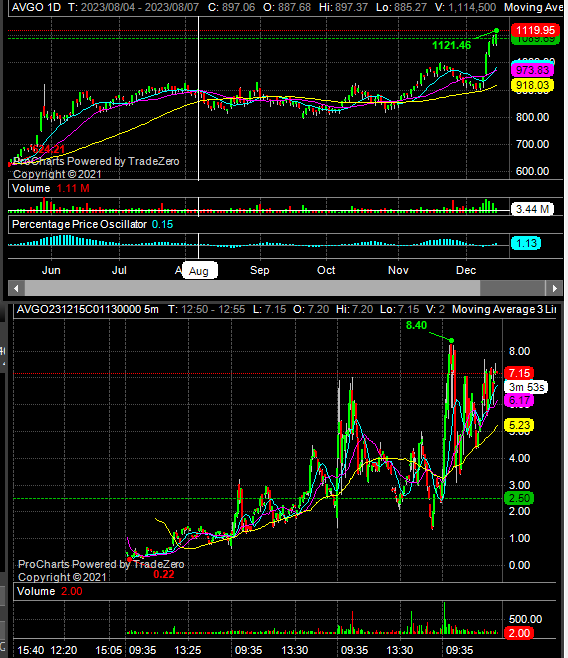Click the Volume 2.00 label in lower chart

50,592
